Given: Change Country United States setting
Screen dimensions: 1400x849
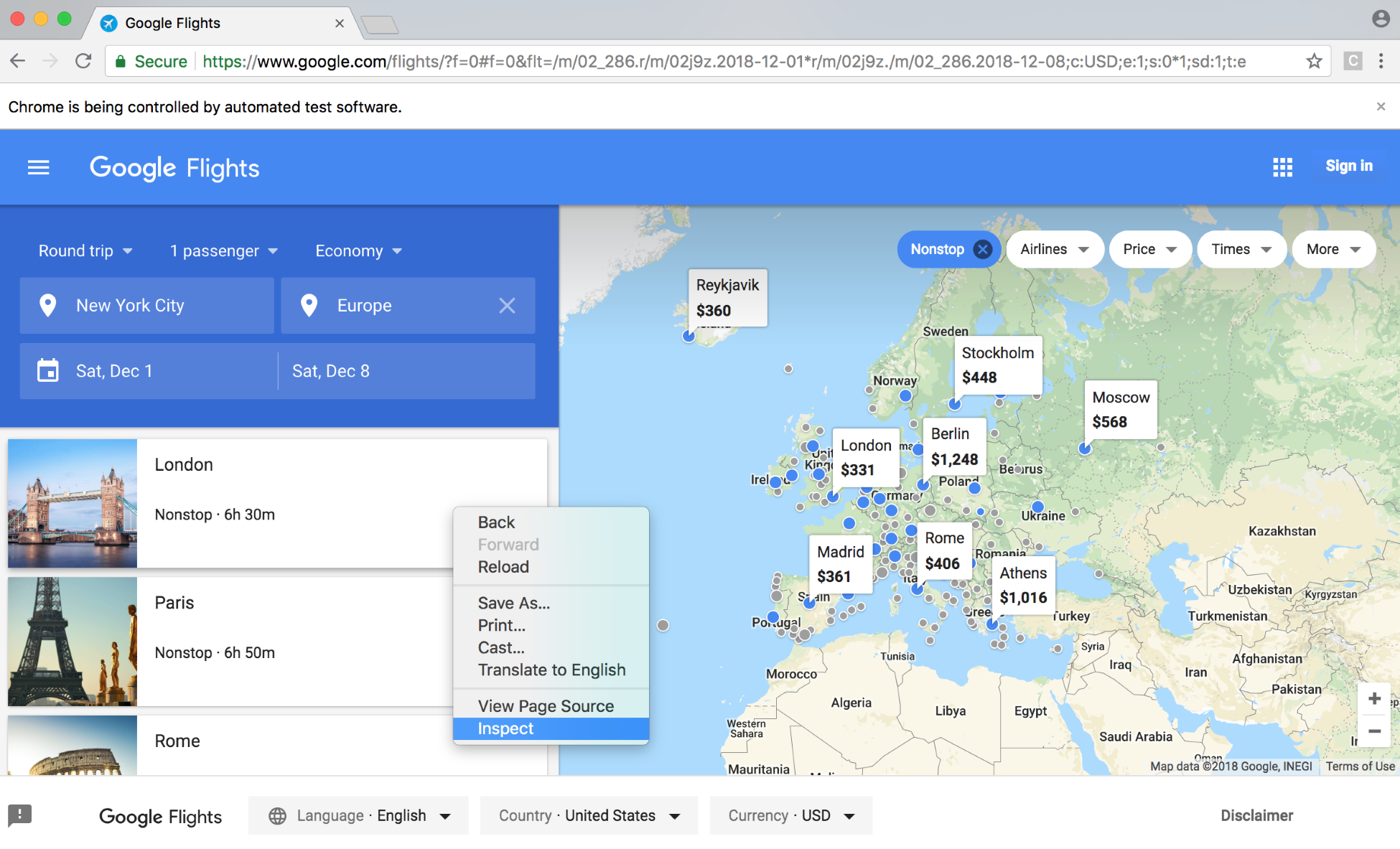Looking at the screenshot, I should click(x=589, y=815).
